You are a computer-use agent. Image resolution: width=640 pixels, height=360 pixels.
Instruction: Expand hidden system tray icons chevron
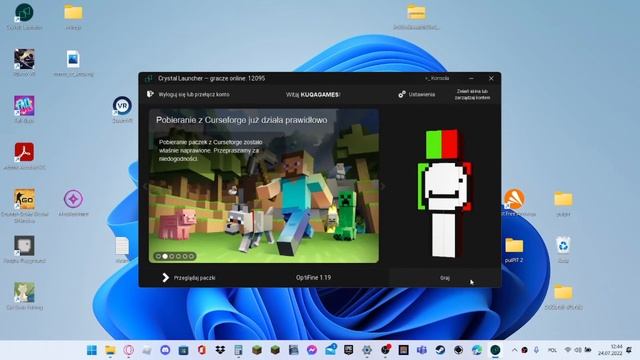click(x=514, y=350)
